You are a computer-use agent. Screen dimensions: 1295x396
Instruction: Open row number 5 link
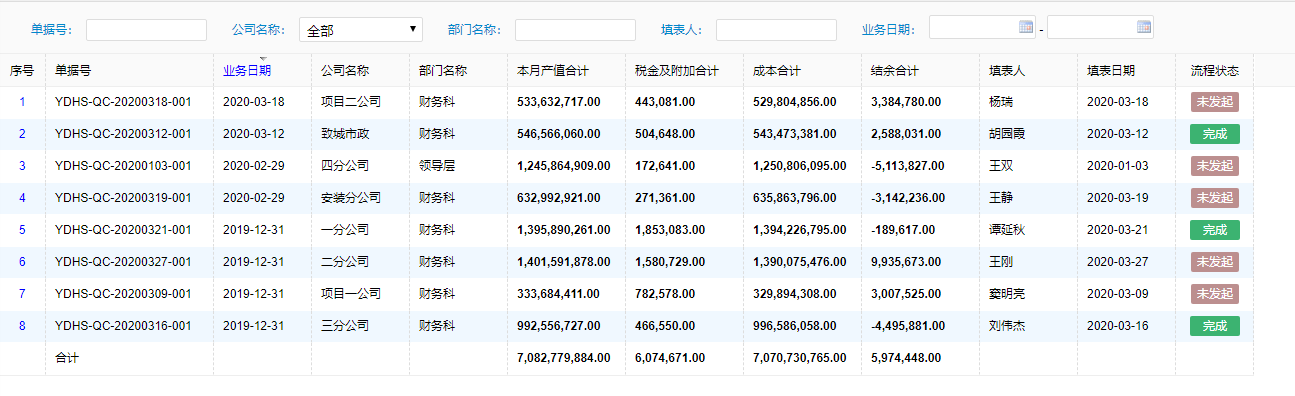tap(23, 230)
